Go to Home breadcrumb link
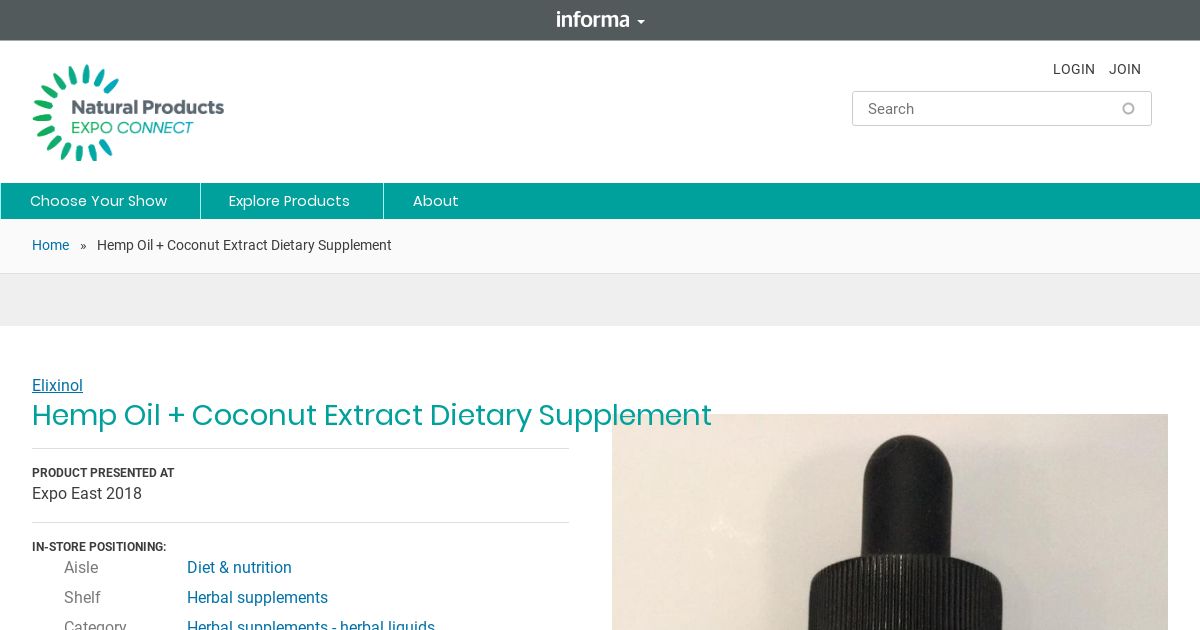Image resolution: width=1200 pixels, height=630 pixels. pyautogui.click(x=50, y=245)
